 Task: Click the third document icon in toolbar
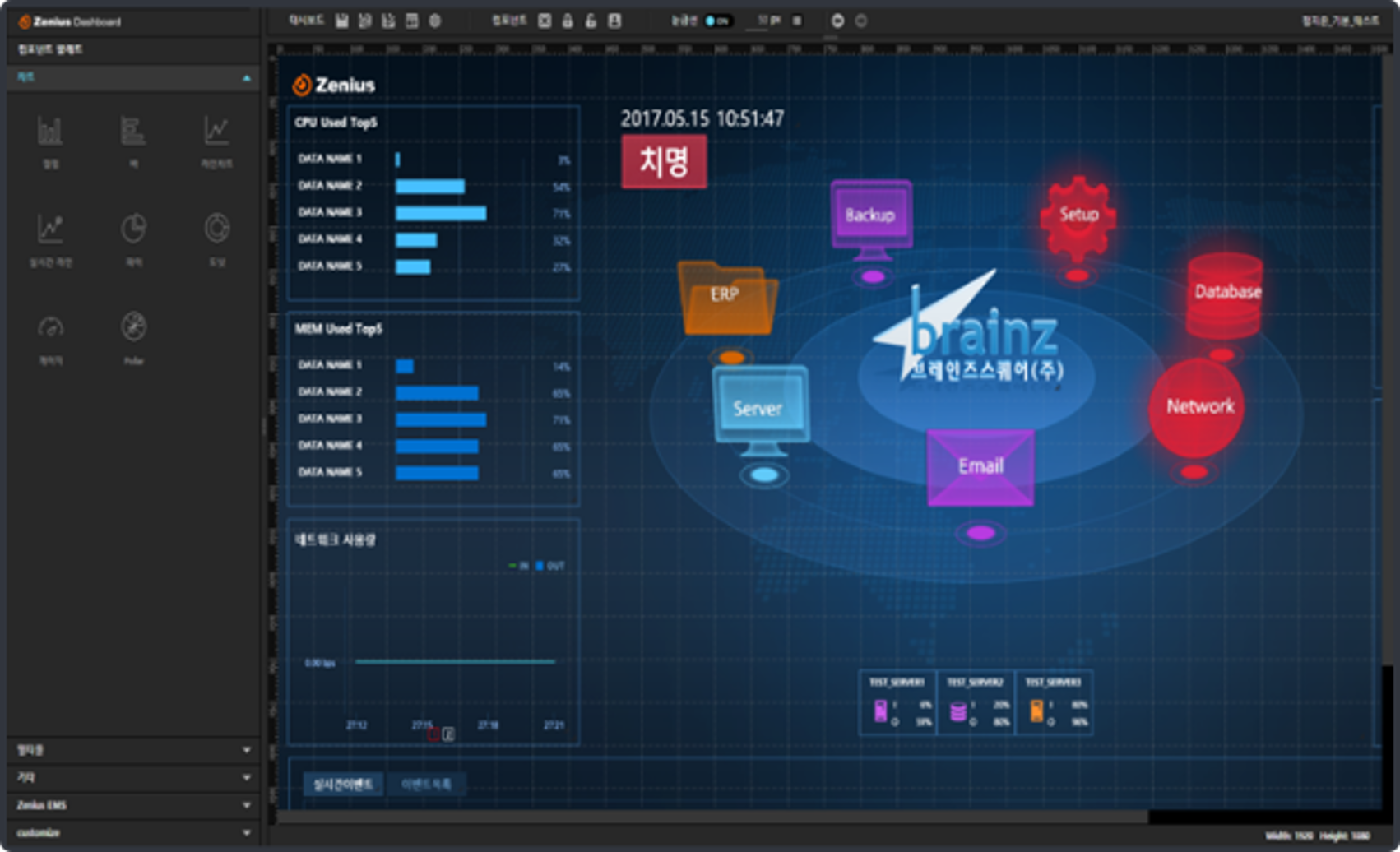388,21
